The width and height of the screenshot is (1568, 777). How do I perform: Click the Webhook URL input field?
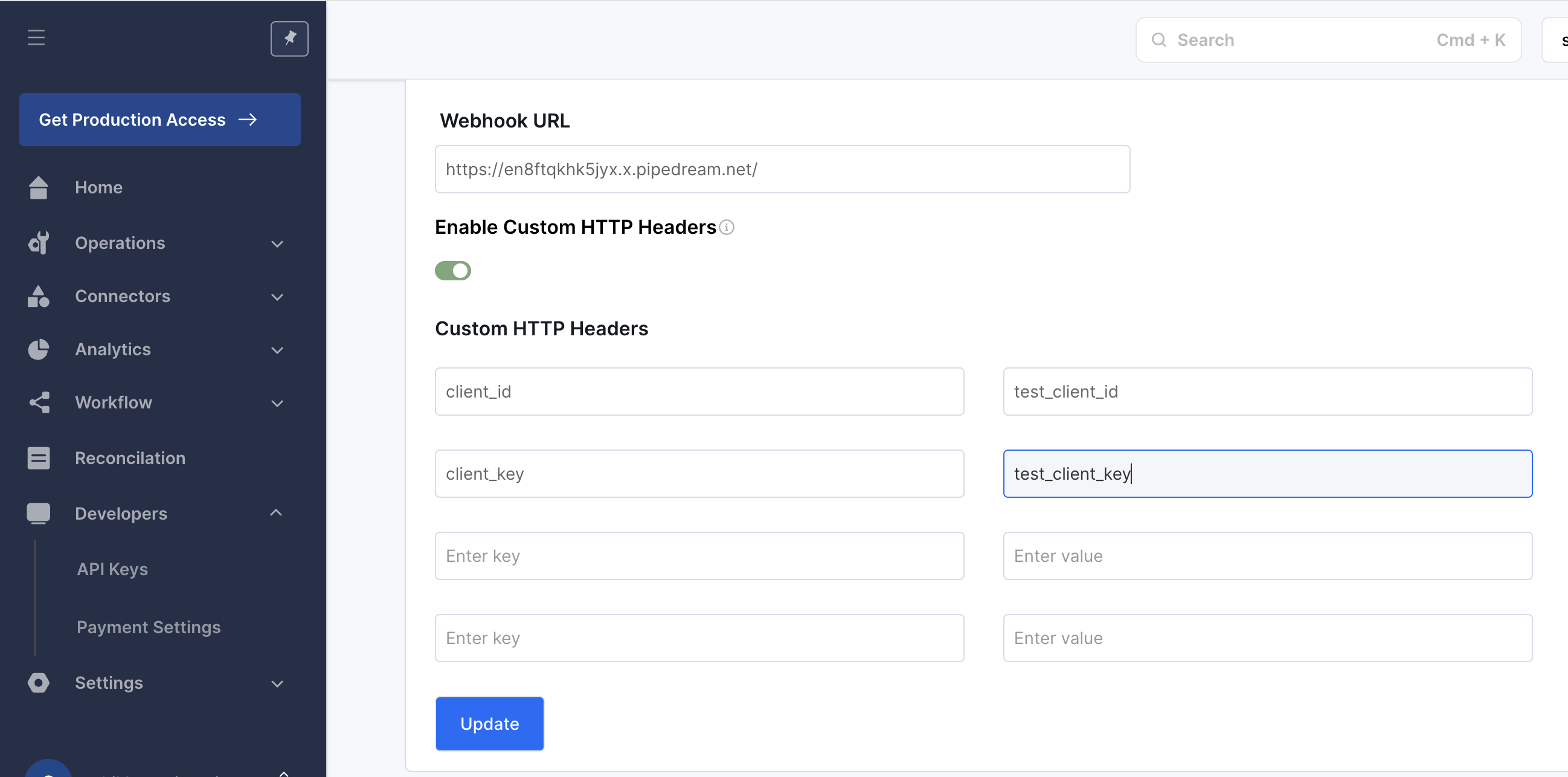point(782,169)
